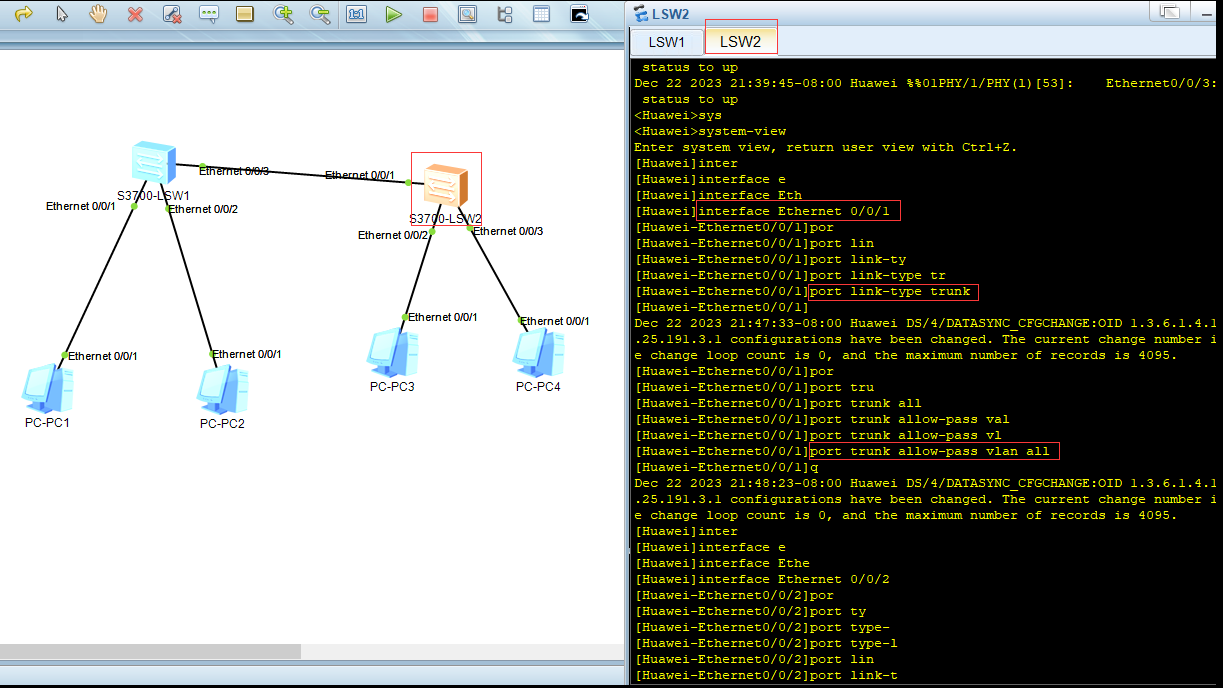
Task: Toggle the grid display icon
Action: coord(541,14)
